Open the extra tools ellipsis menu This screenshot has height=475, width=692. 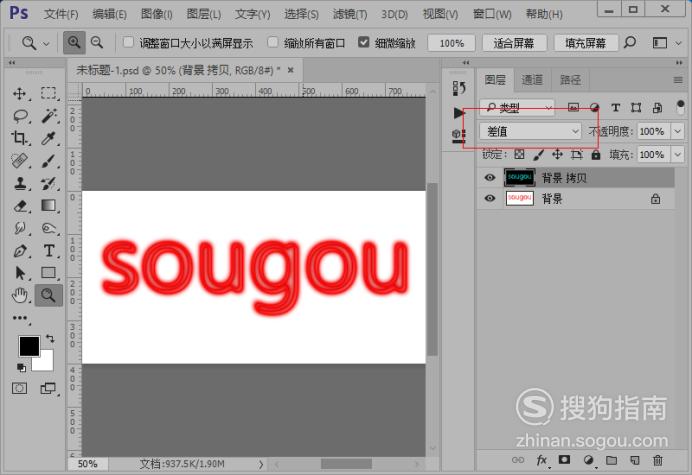tap(20, 318)
